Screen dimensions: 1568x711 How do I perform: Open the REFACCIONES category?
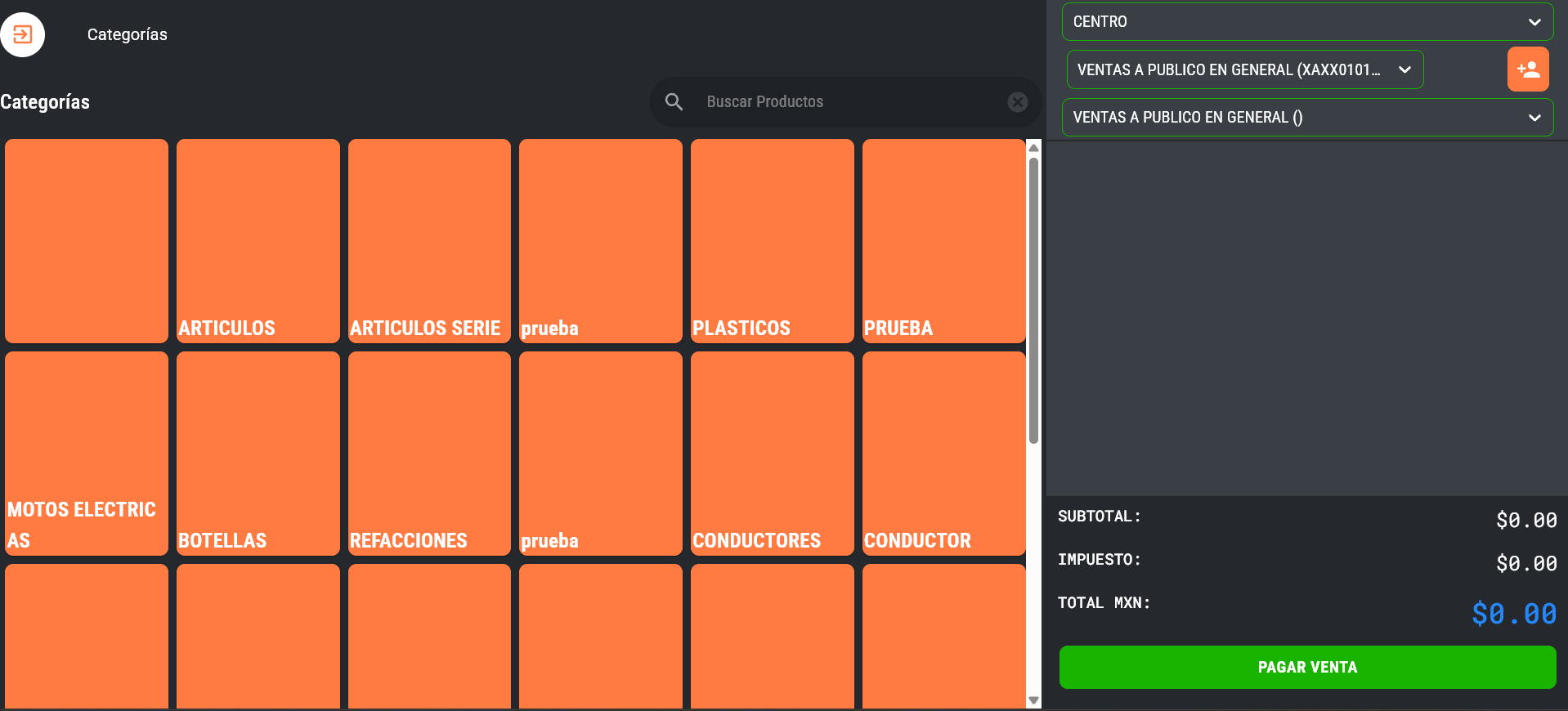pos(429,454)
